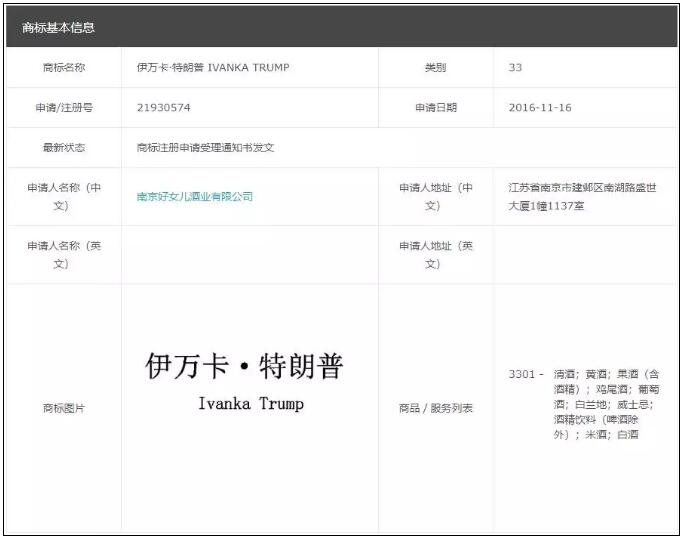Click the 申请人地址（中文）label
683x538 pixels.
pos(436,196)
